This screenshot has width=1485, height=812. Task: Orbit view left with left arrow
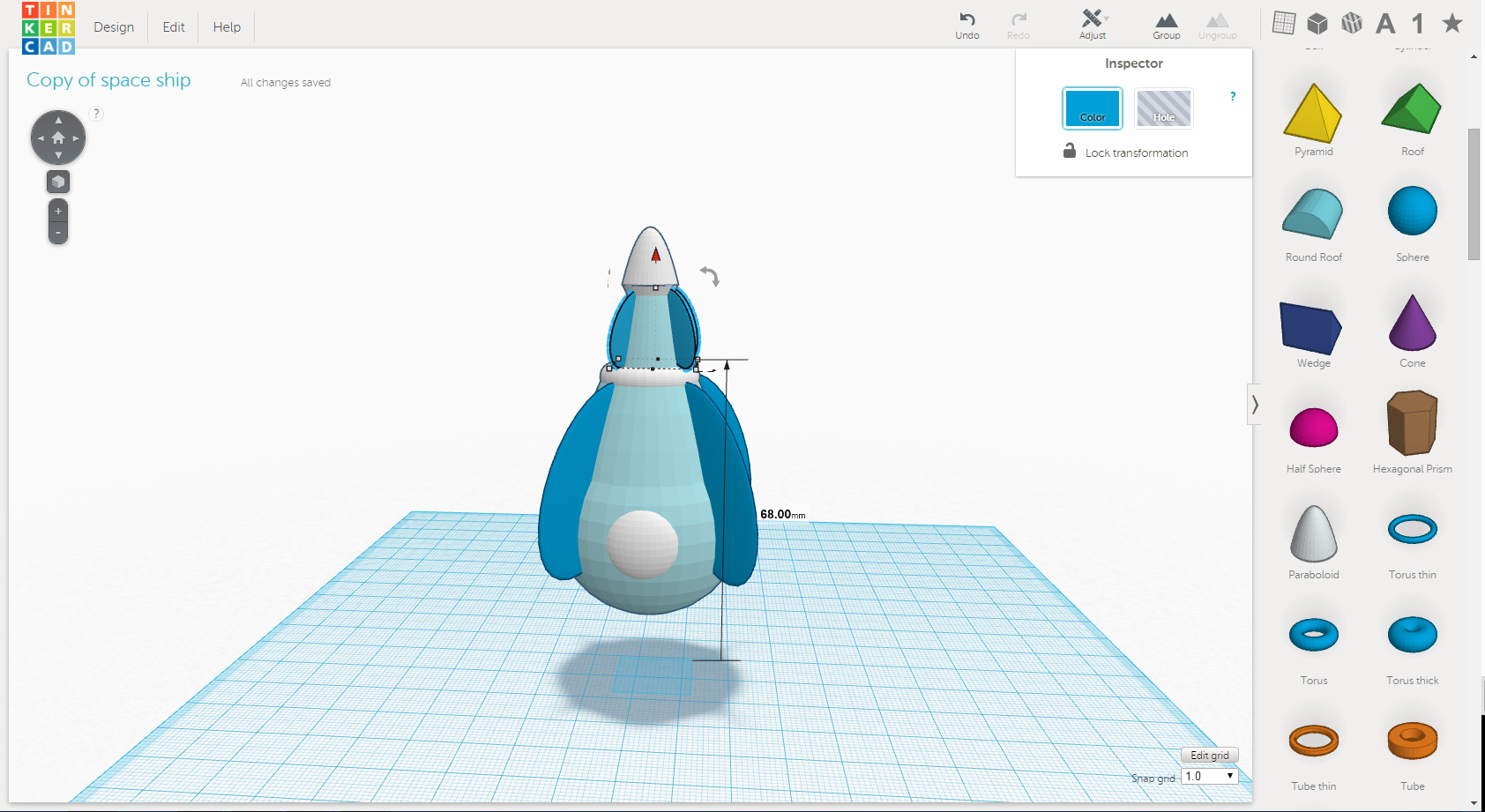41,138
